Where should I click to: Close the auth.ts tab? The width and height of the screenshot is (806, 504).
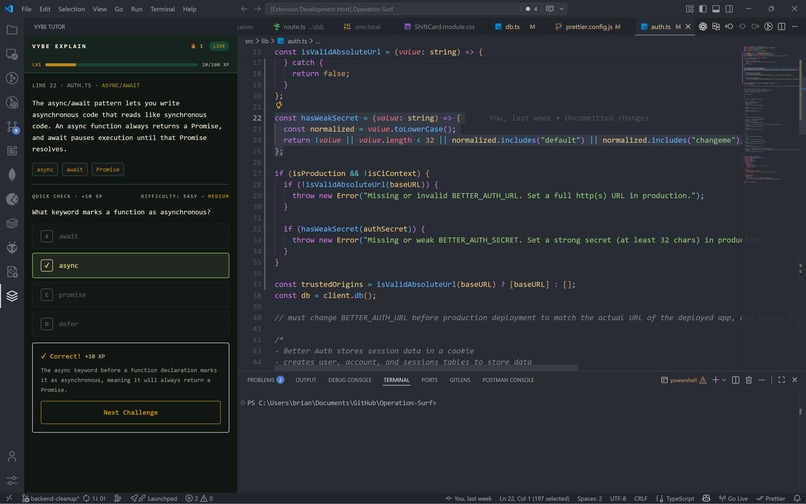688,27
